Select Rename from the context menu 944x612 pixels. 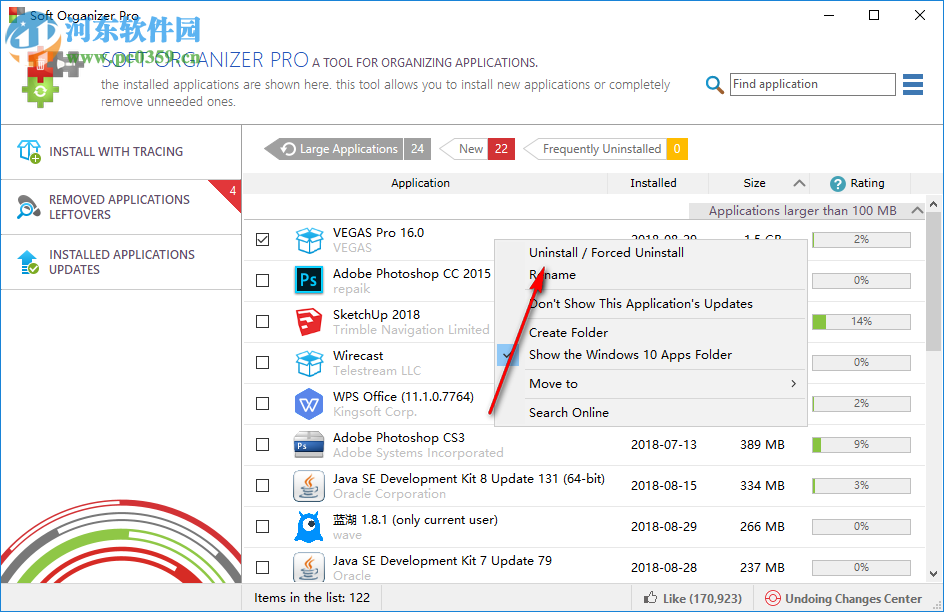click(553, 274)
